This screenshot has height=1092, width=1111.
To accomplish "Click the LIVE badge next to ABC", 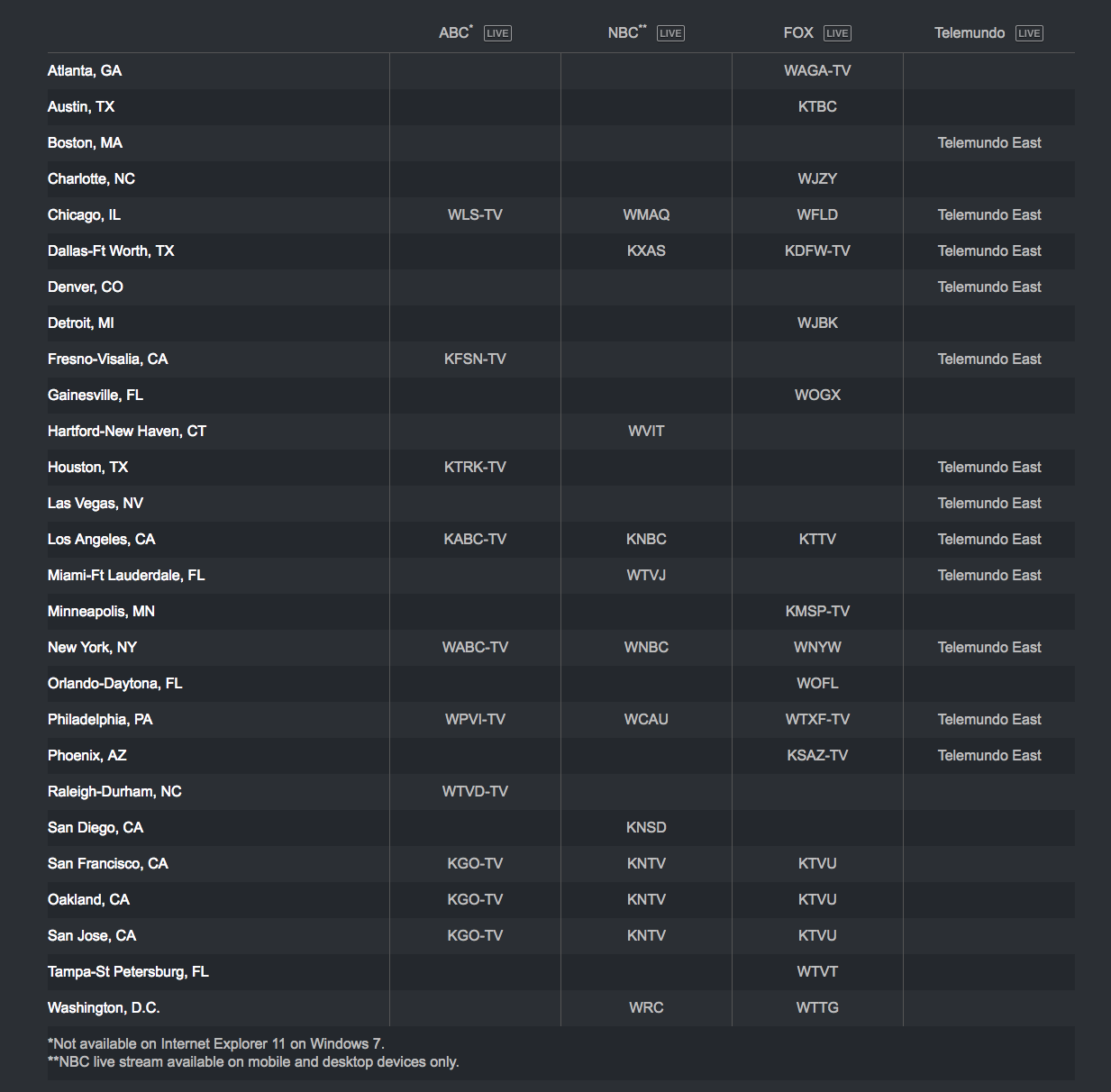I will click(497, 33).
